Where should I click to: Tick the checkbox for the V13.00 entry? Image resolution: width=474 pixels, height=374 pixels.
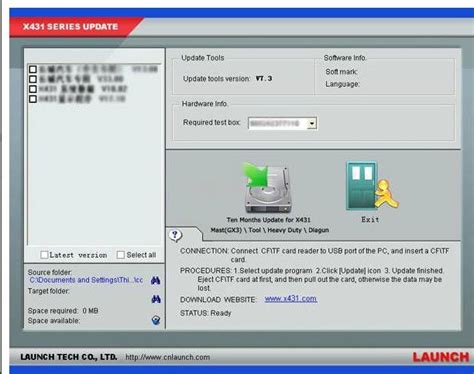click(x=33, y=69)
